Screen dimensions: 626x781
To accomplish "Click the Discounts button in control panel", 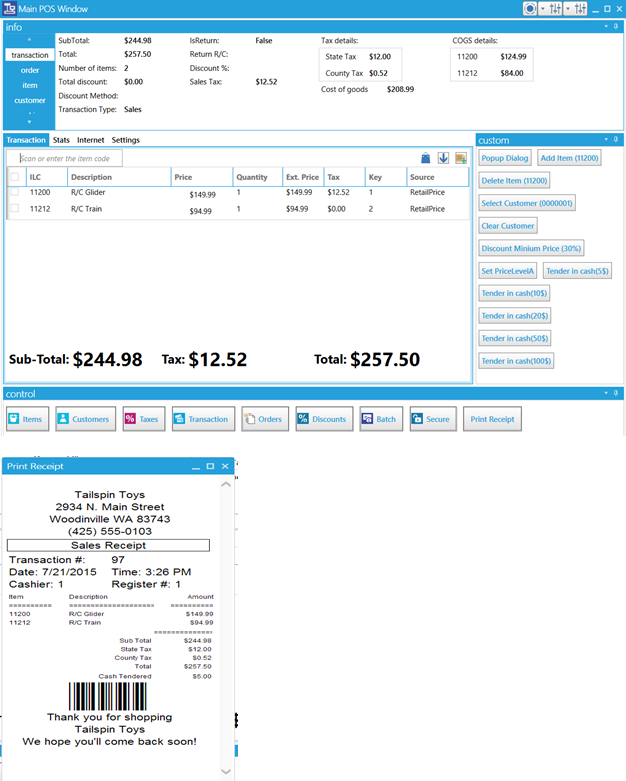I will pos(321,419).
